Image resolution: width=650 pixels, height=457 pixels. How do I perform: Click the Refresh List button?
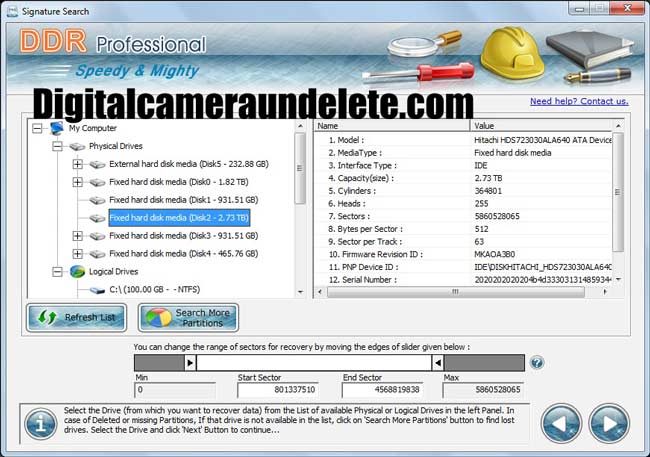coord(76,318)
